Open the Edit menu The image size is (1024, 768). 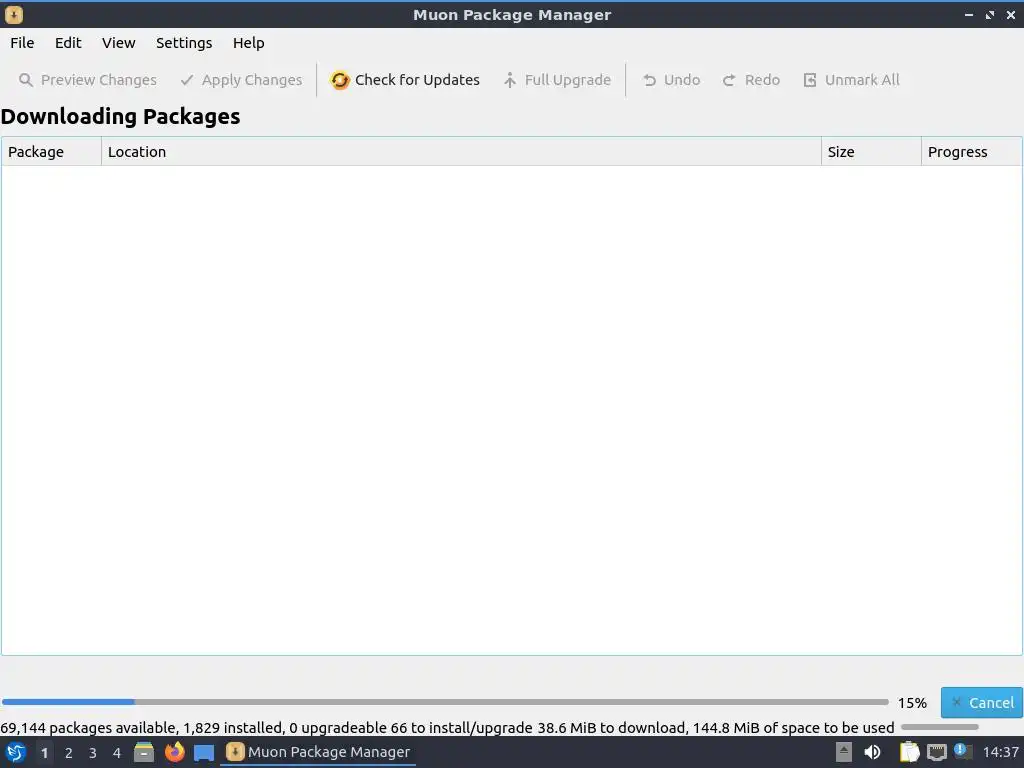pos(68,43)
